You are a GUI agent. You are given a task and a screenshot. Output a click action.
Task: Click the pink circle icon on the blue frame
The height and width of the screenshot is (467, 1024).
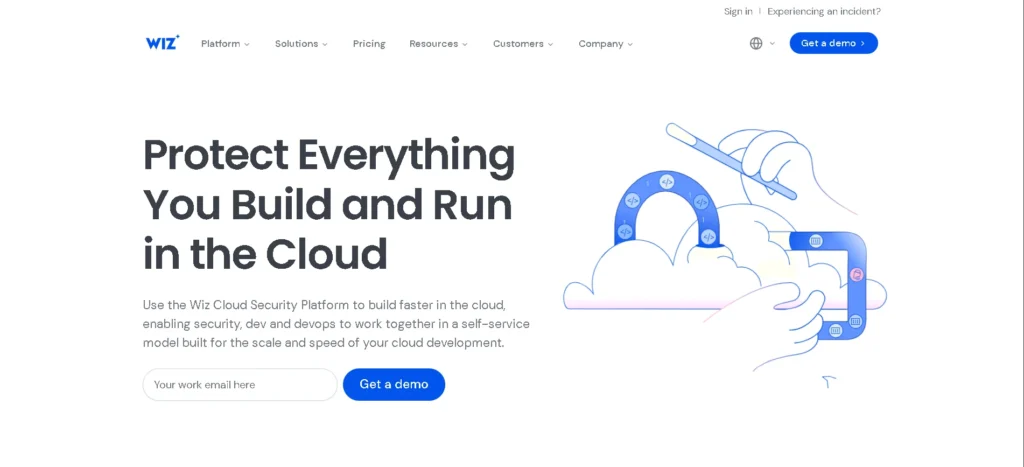(856, 274)
